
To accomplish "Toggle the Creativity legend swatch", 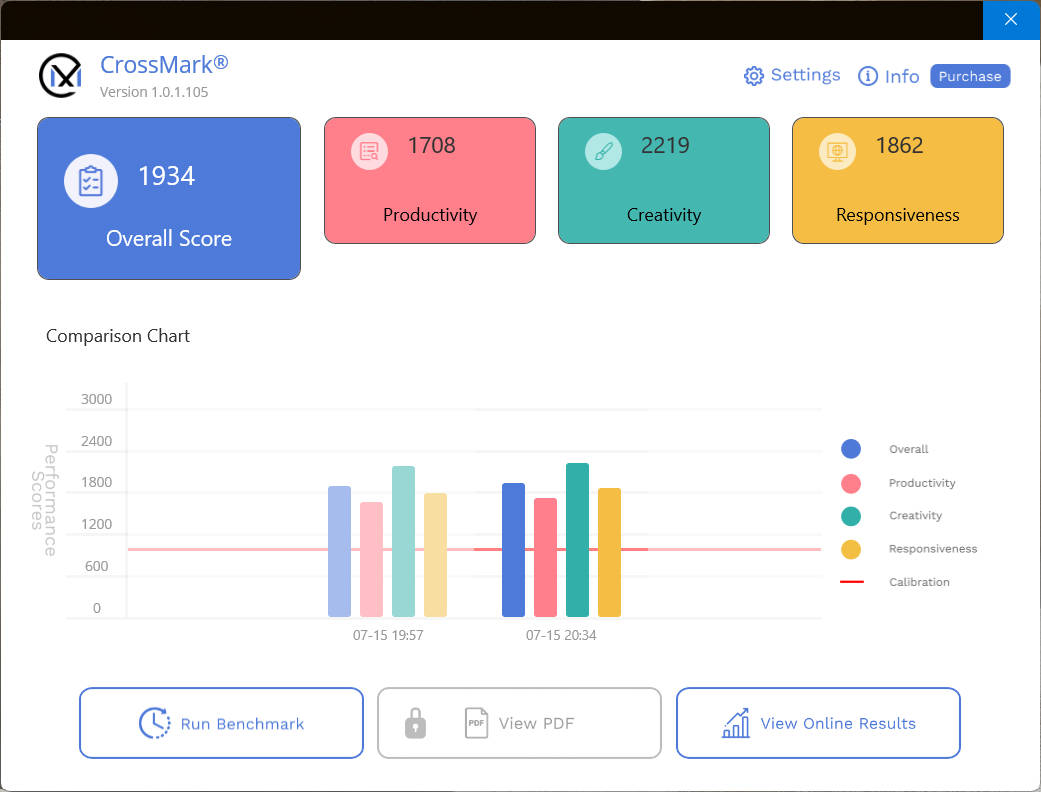I will pos(850,516).
